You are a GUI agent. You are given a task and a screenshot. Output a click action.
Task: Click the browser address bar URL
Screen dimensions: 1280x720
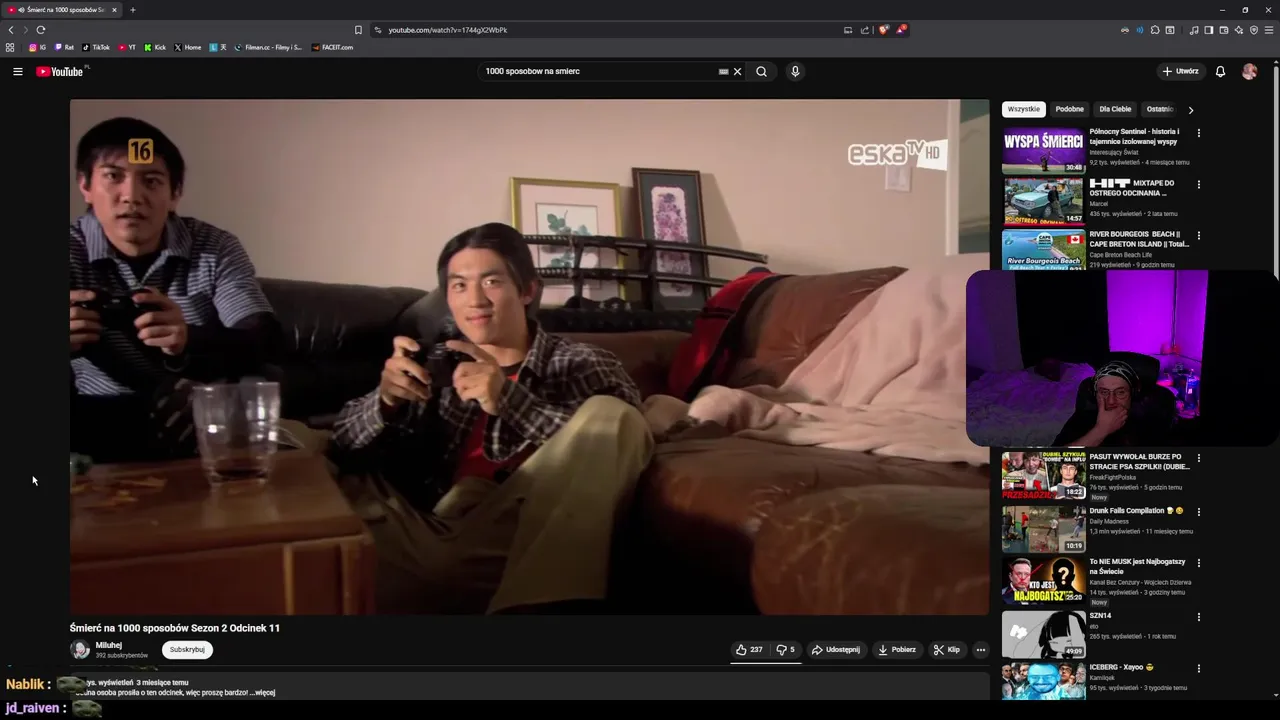[447, 30]
